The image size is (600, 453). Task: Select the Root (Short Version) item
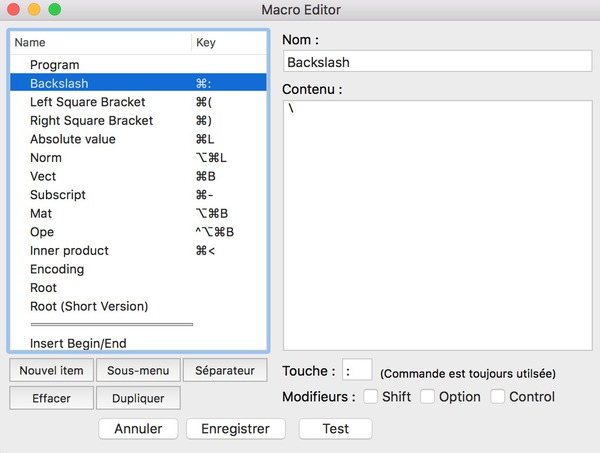[138, 306]
